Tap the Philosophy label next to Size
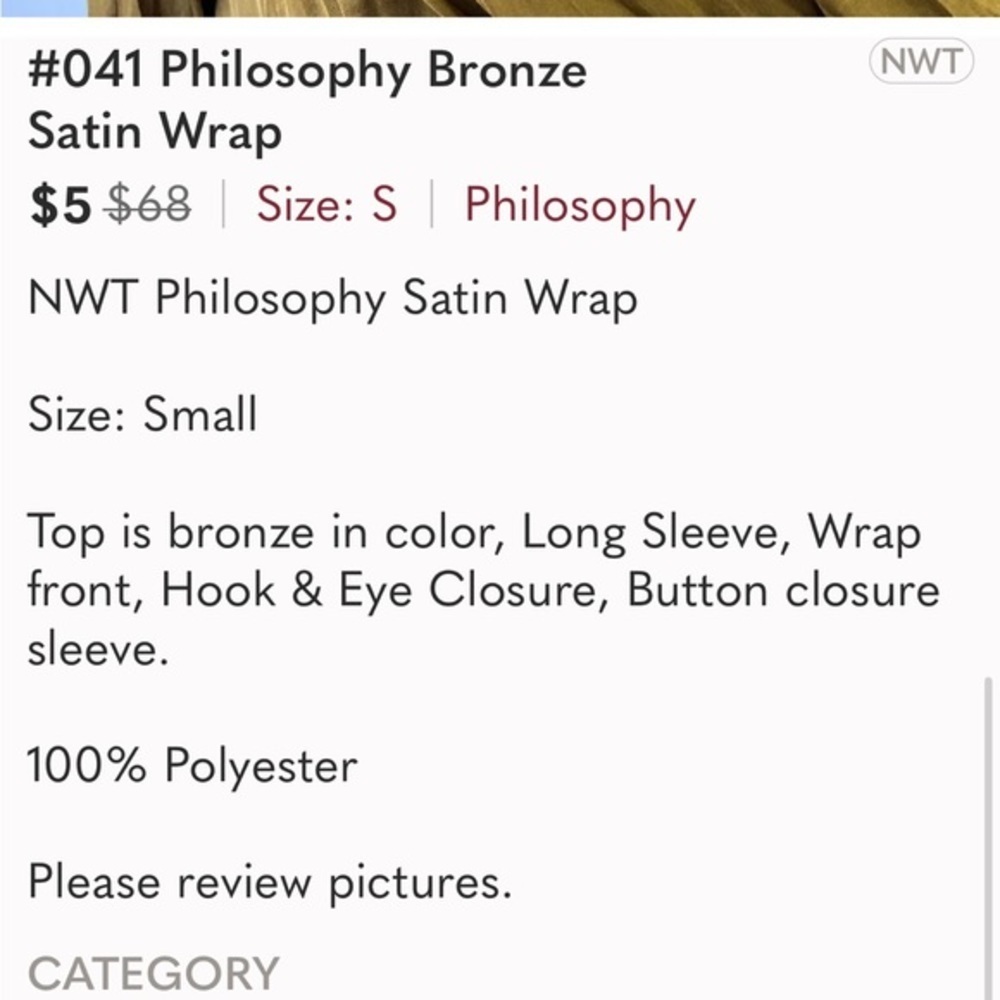 [578, 206]
